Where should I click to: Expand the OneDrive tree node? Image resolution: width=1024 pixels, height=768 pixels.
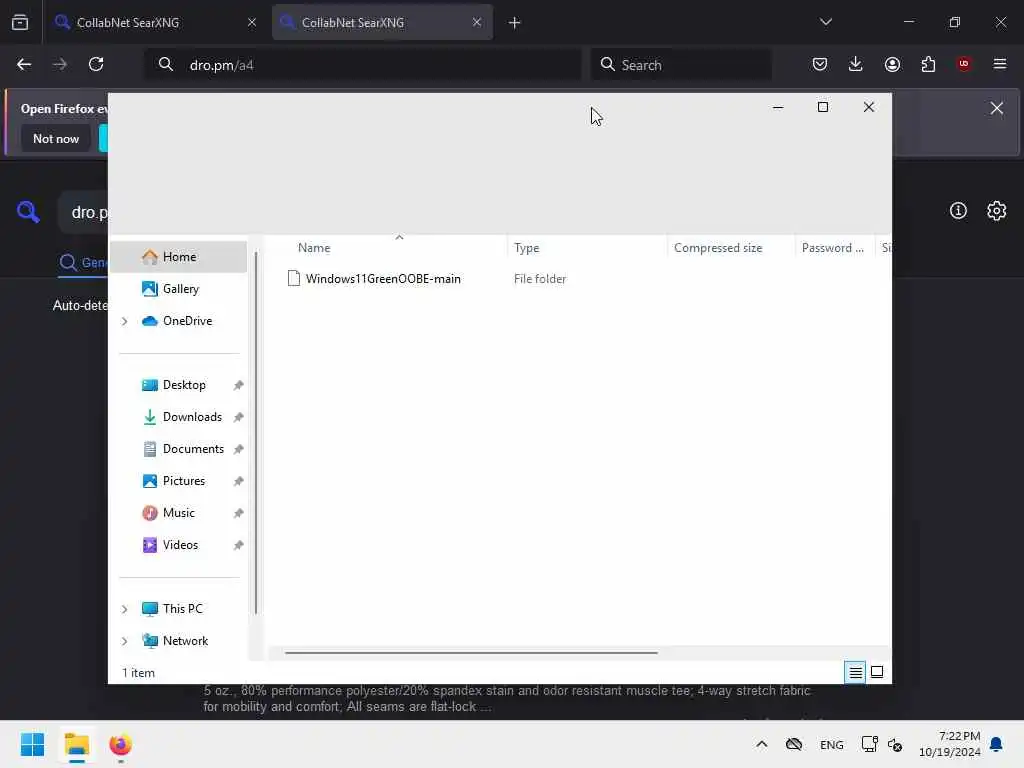tap(125, 321)
